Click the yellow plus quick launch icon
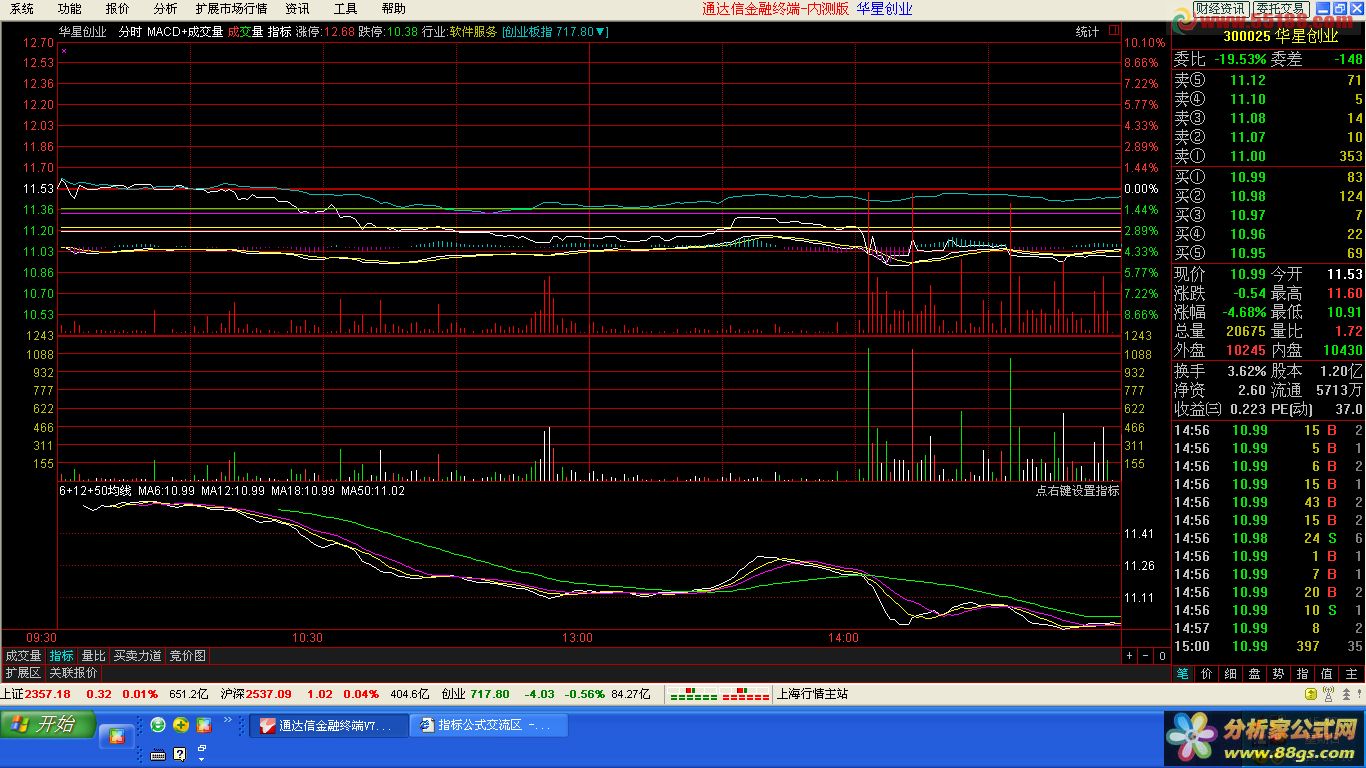This screenshot has width=1366, height=768. click(181, 725)
